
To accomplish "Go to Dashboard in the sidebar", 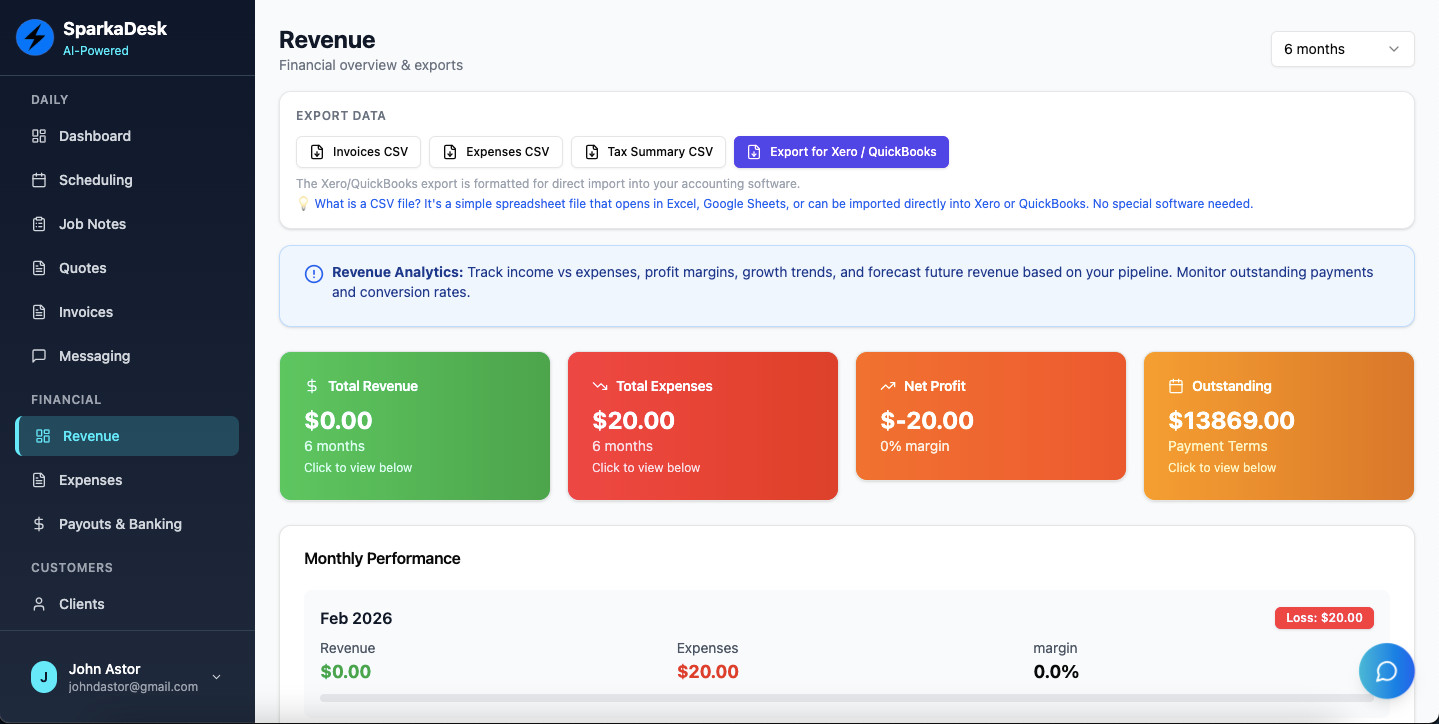I will 127,136.
